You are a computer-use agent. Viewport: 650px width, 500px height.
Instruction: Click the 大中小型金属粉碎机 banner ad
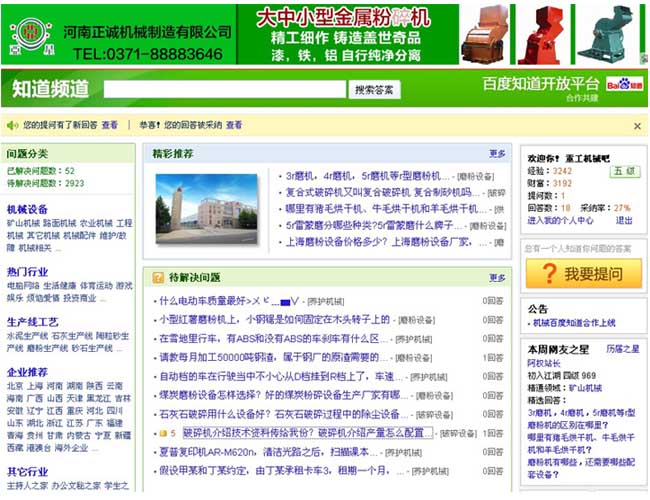click(x=344, y=18)
